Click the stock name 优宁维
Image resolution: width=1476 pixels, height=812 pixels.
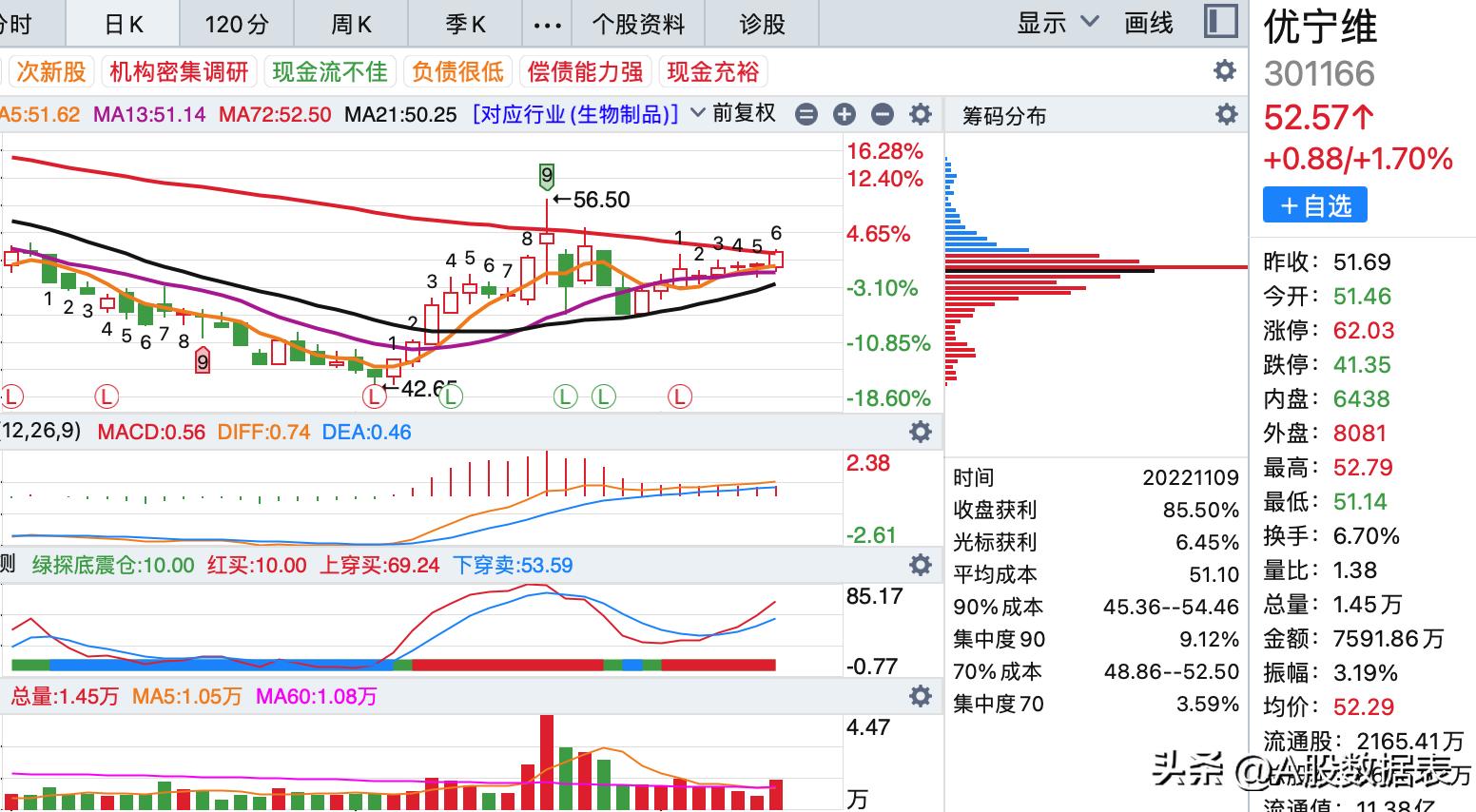click(x=1320, y=29)
